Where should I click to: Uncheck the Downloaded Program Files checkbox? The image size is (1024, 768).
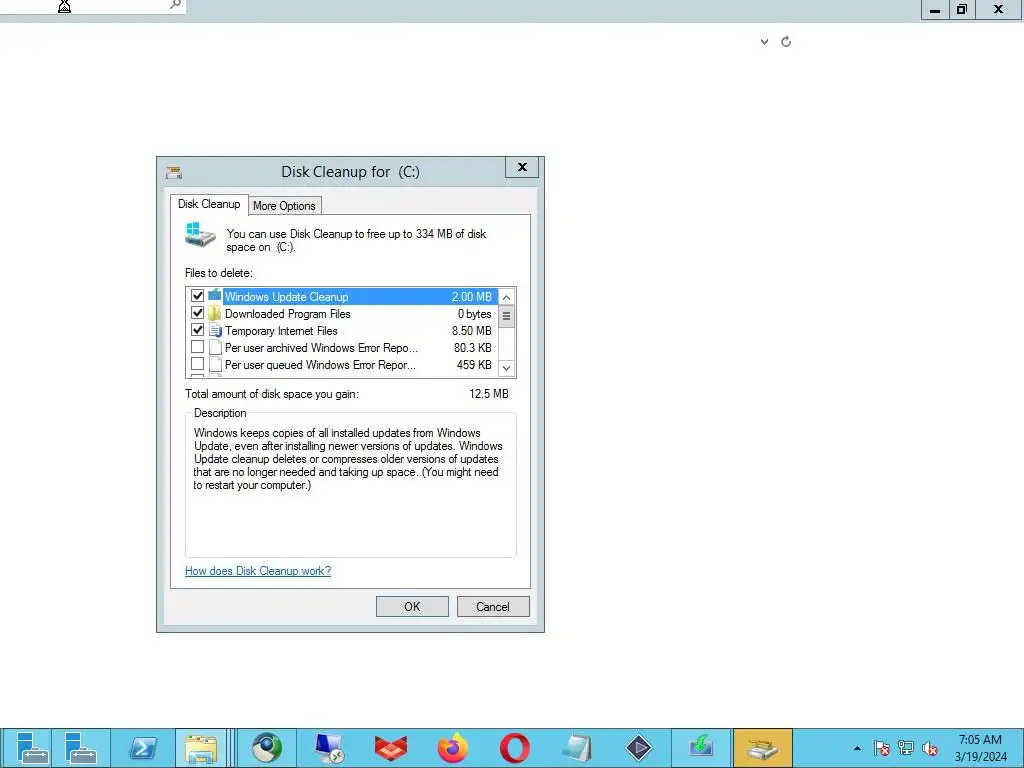(197, 313)
